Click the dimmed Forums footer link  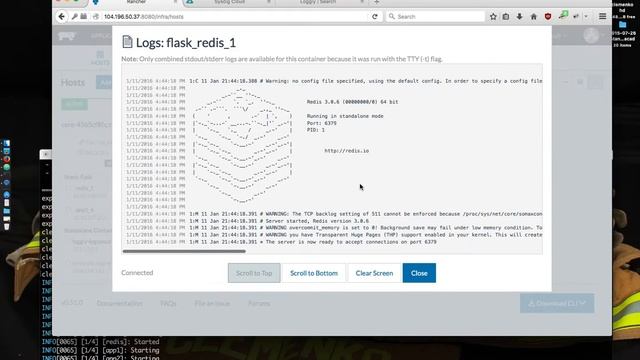pos(259,303)
